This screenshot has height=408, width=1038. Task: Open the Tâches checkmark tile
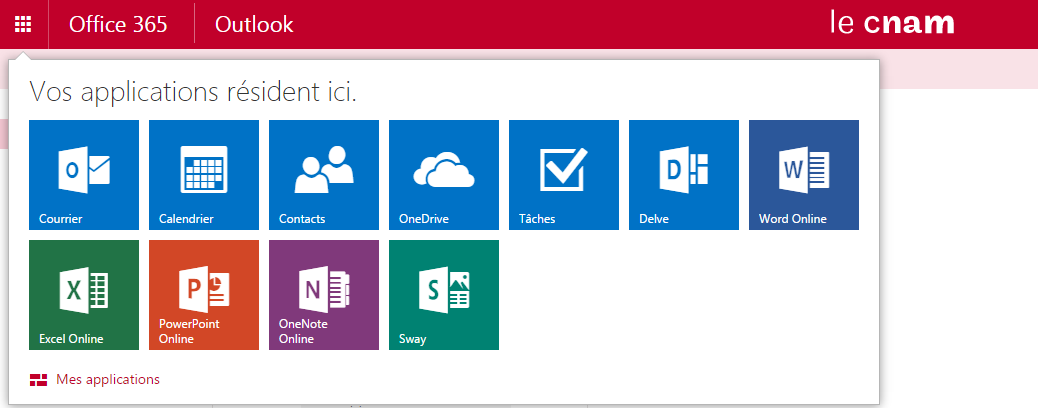(x=564, y=174)
